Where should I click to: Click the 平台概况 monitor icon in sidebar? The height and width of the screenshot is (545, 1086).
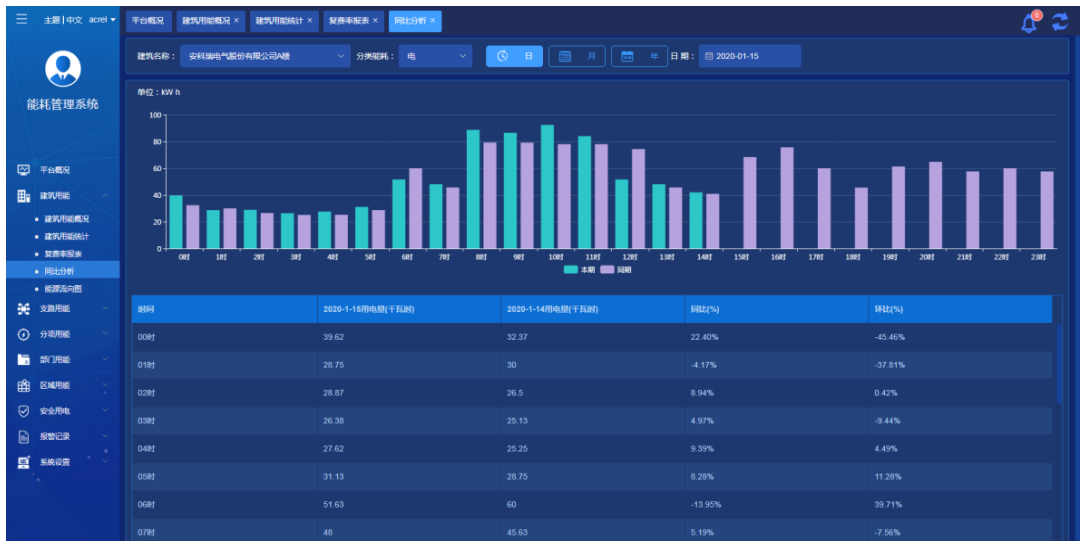[x=24, y=170]
